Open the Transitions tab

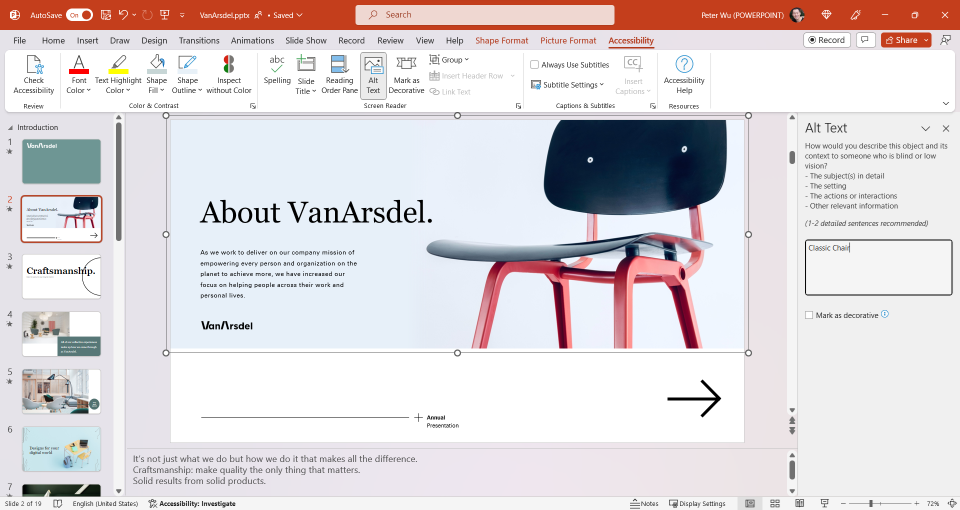(x=199, y=40)
